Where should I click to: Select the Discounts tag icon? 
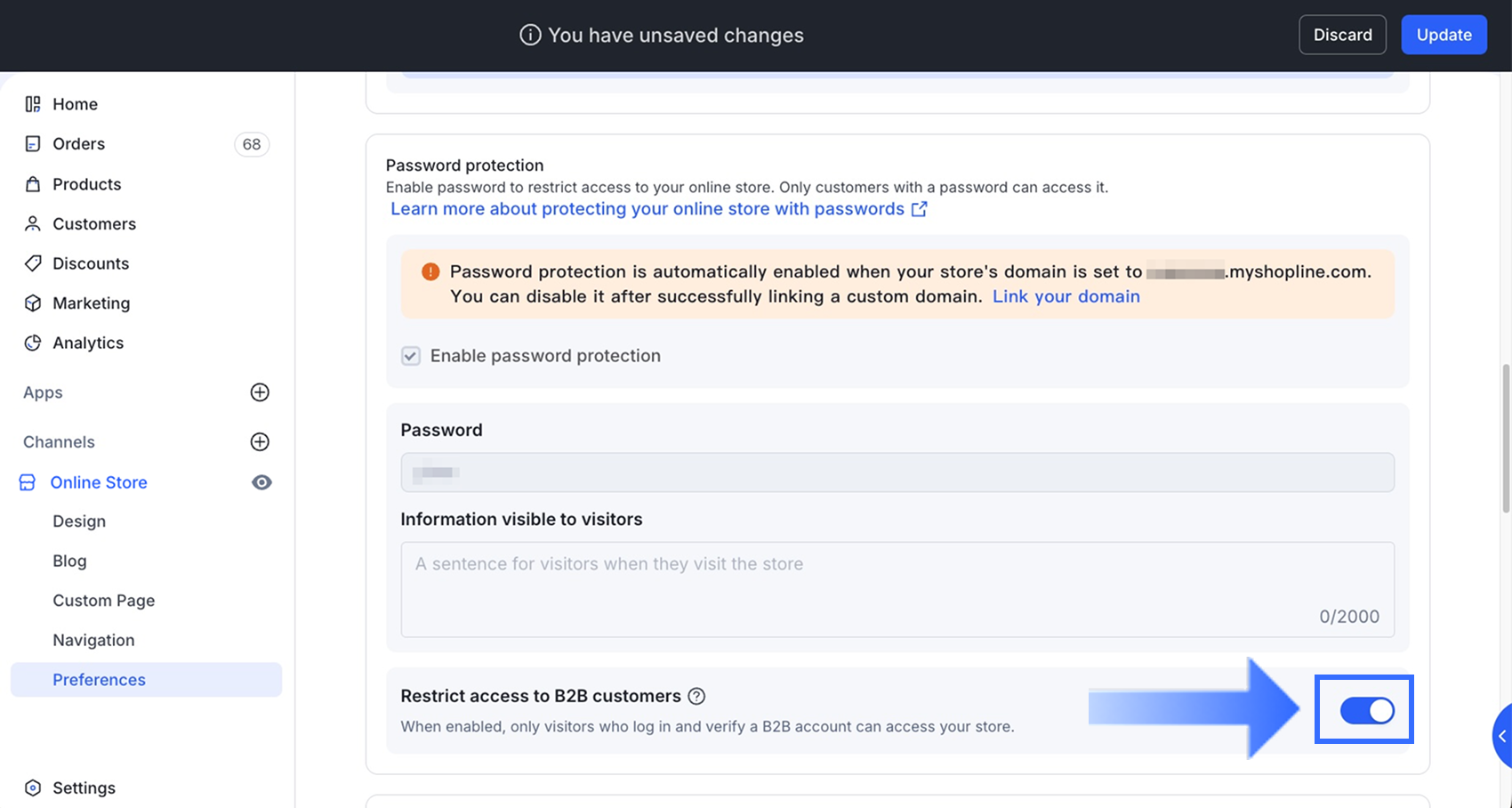(33, 263)
